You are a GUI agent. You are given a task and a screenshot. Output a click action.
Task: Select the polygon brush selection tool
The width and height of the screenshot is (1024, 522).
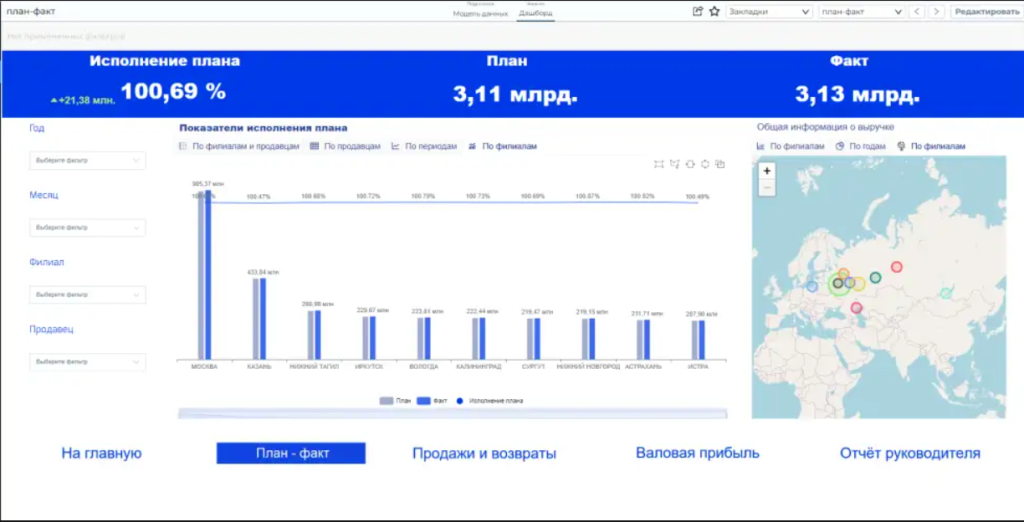[x=675, y=164]
